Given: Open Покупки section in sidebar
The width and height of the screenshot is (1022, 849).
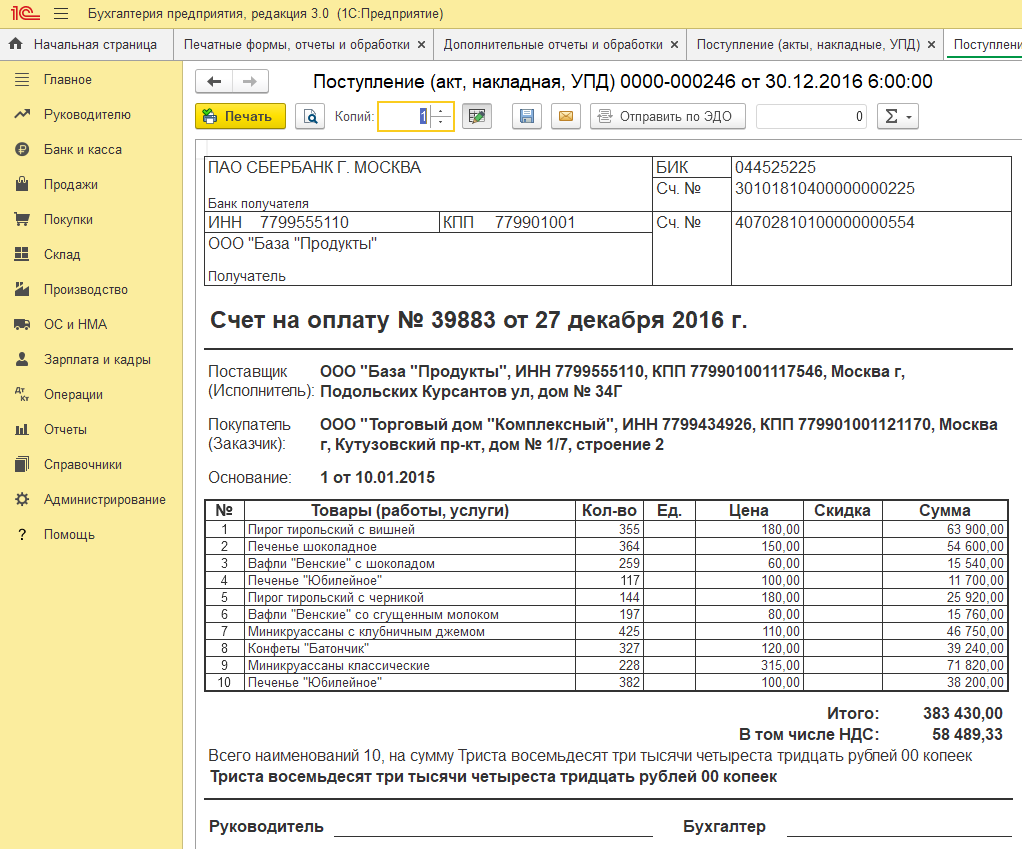Looking at the screenshot, I should [x=68, y=220].
